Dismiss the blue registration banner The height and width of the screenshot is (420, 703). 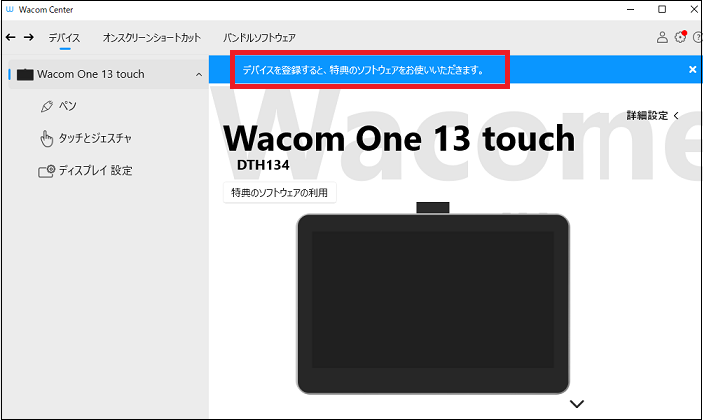(693, 69)
